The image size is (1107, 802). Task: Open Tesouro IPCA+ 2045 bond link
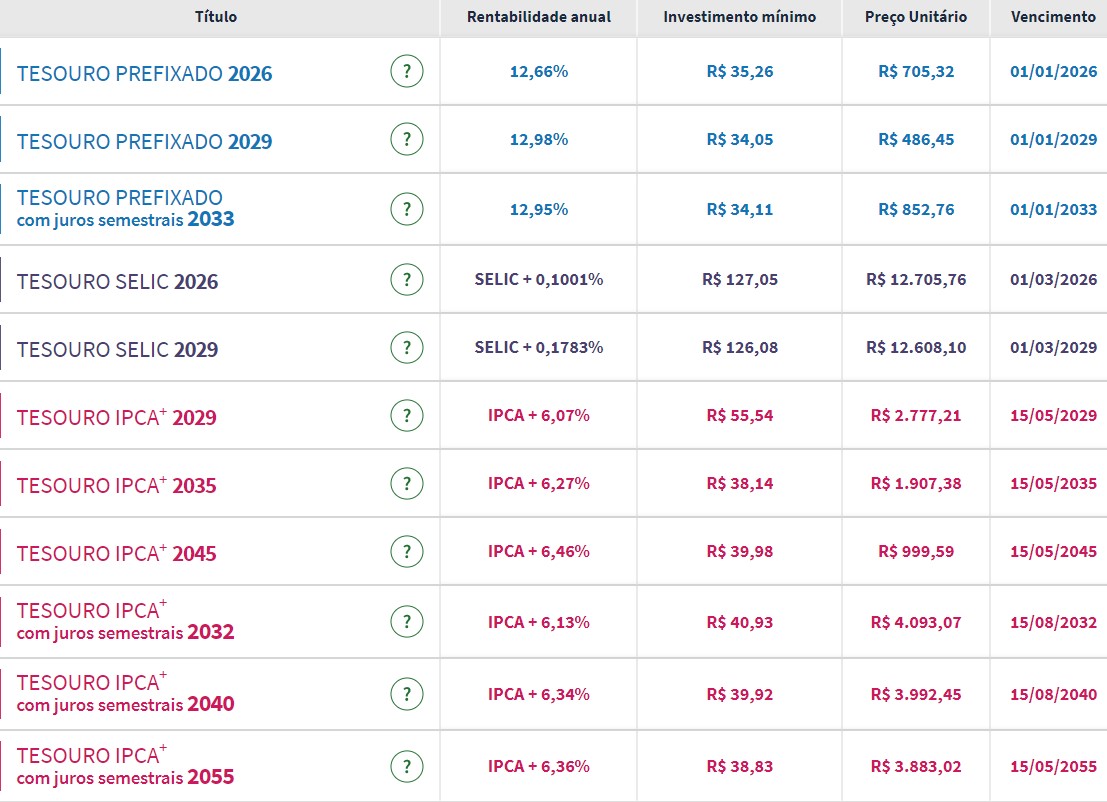click(116, 554)
